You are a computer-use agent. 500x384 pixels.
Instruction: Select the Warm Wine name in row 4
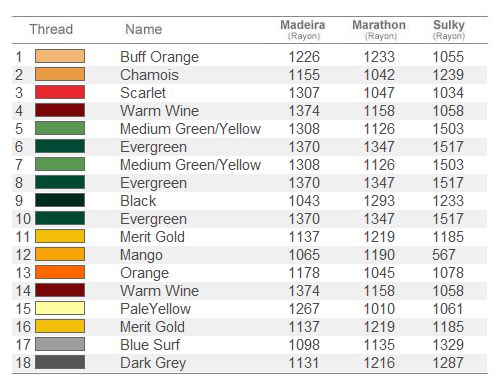click(x=159, y=111)
